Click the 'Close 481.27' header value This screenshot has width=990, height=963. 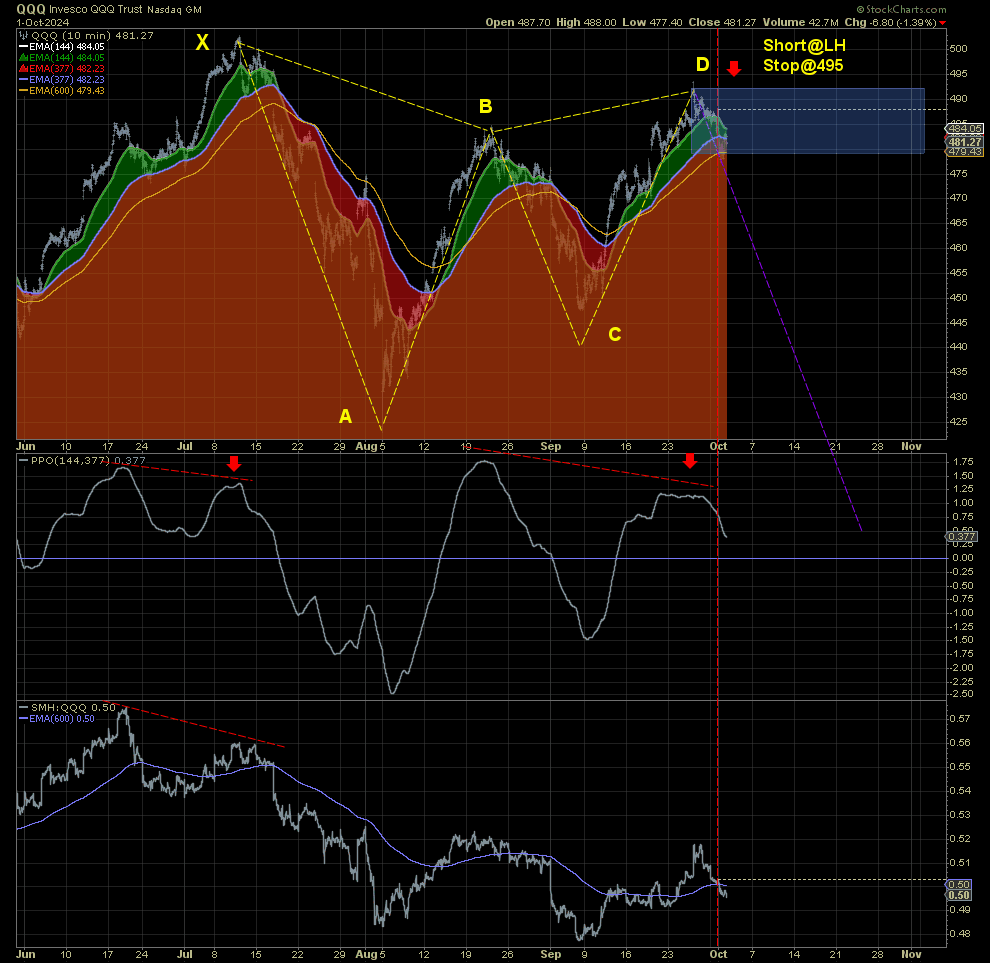[x=722, y=22]
